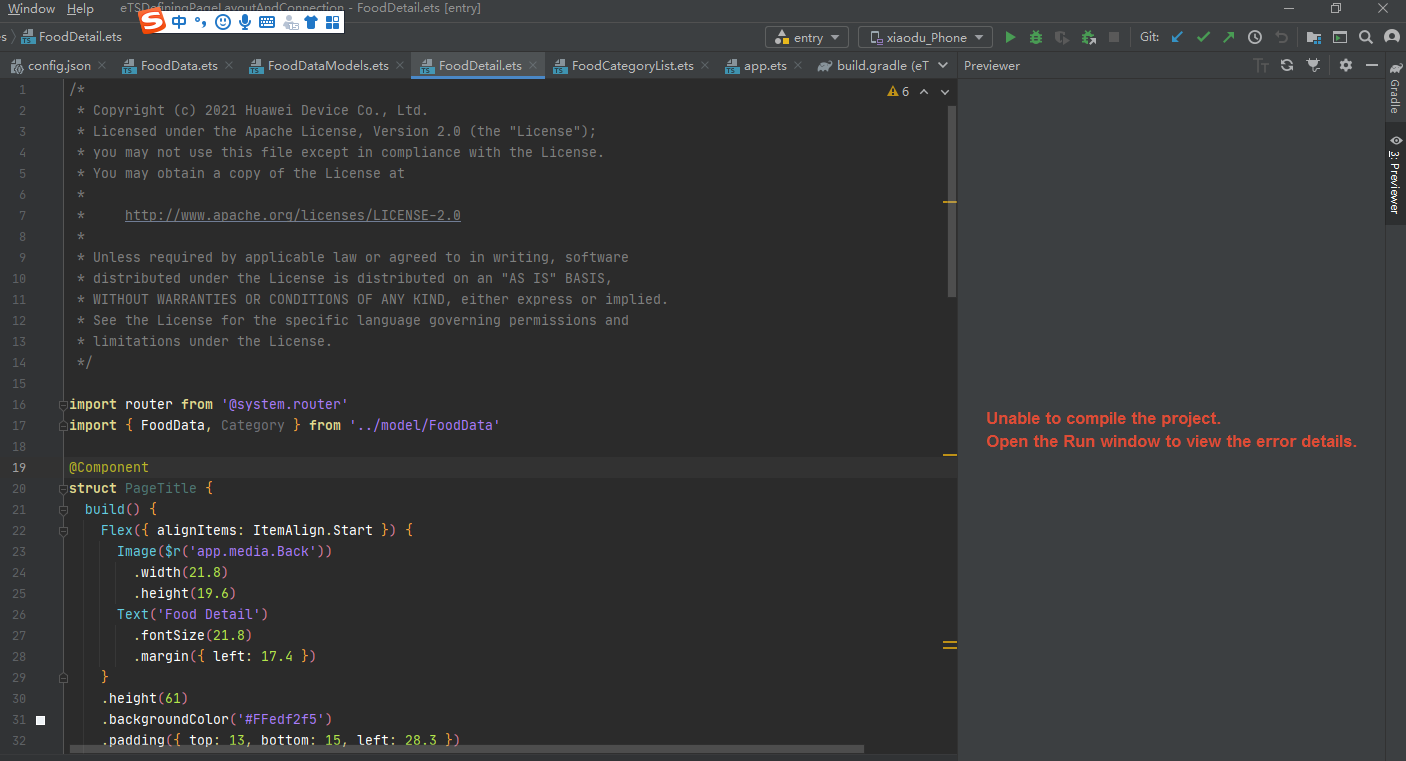This screenshot has width=1406, height=761.
Task: Open the Apache license URL link
Action: [293, 215]
